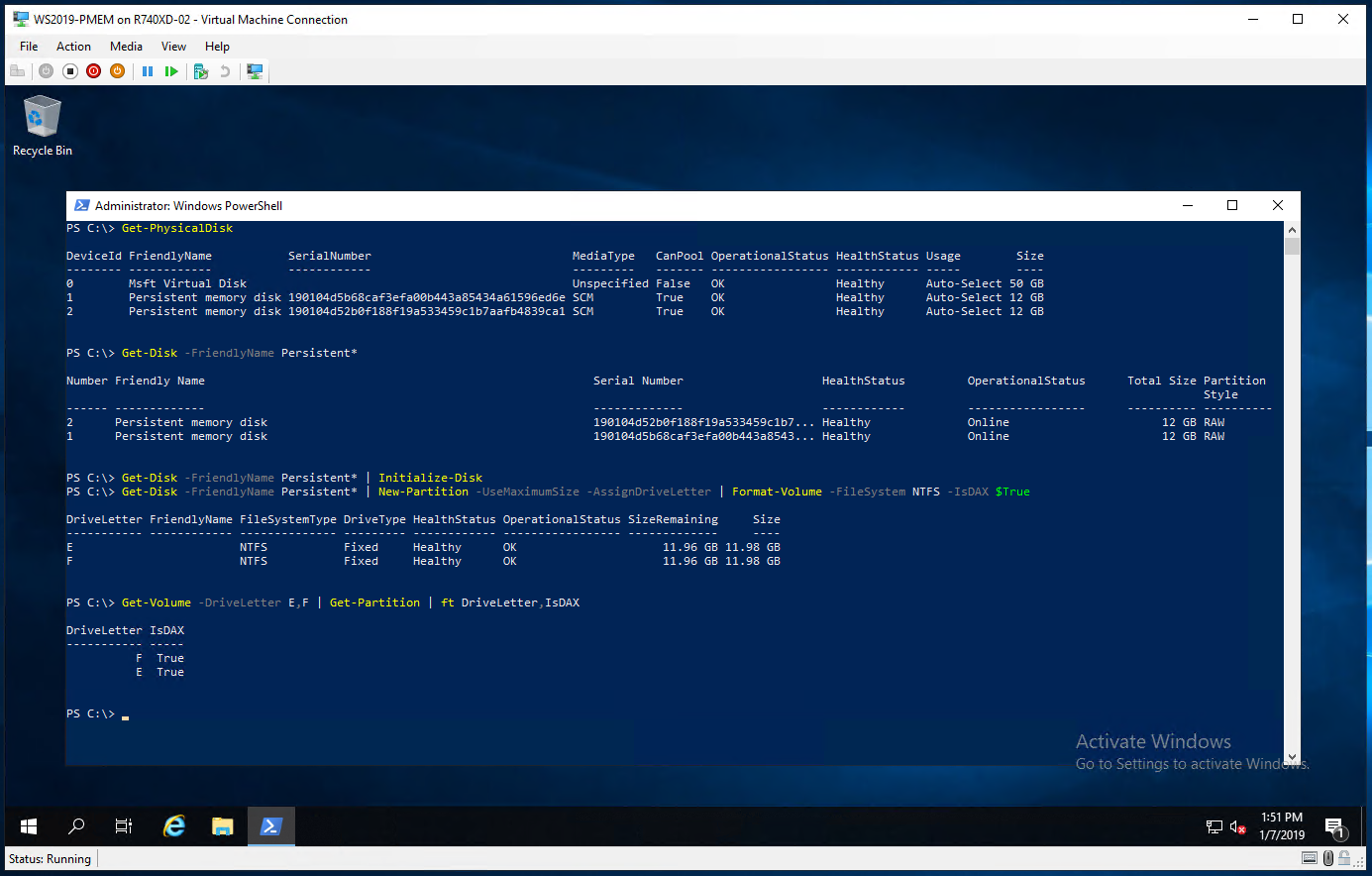Open the View menu
The width and height of the screenshot is (1372, 876).
click(173, 47)
